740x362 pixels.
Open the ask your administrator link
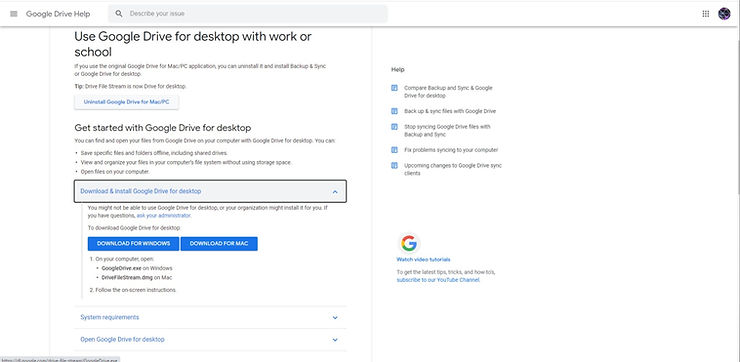coord(163,215)
